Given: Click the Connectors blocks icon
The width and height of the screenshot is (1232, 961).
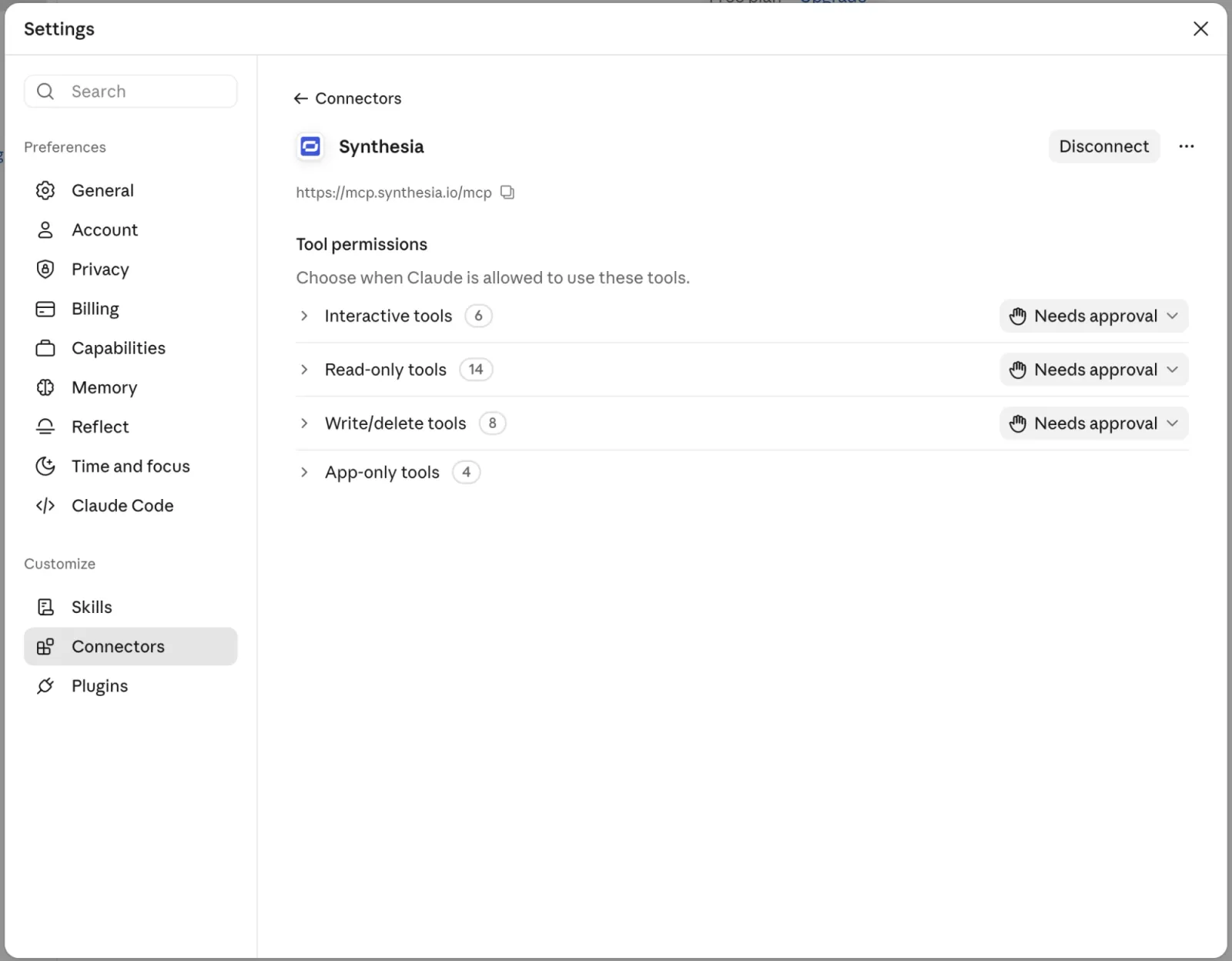Looking at the screenshot, I should (45, 646).
